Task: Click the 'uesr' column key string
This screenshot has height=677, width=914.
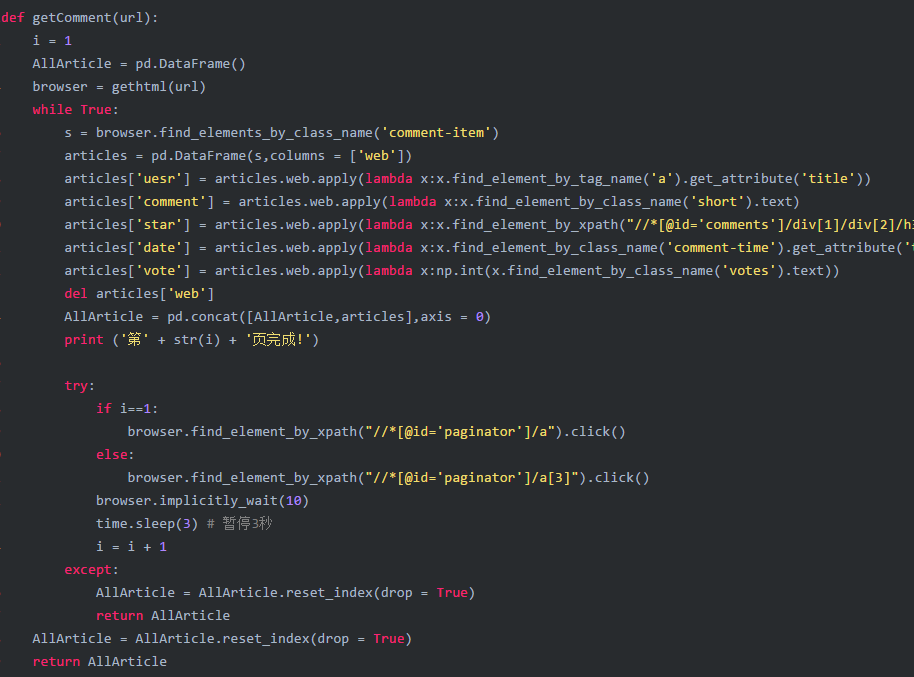Action: click(159, 178)
